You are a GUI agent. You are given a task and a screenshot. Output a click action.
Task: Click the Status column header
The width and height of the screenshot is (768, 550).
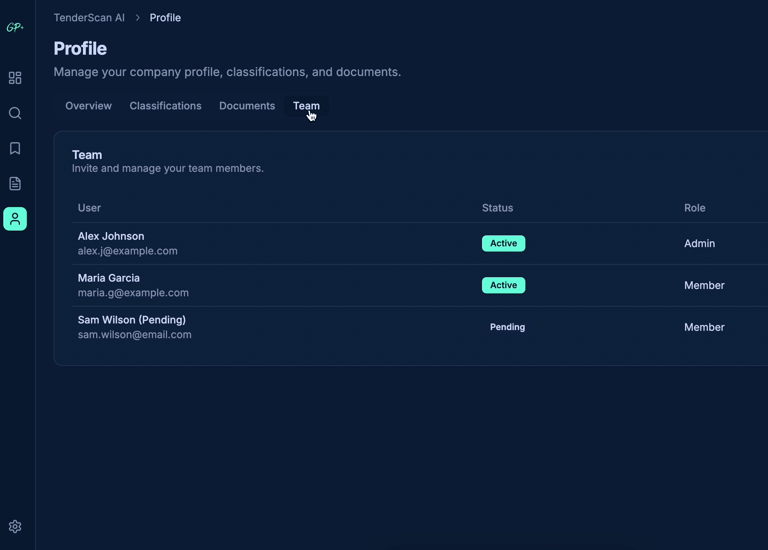tap(498, 208)
